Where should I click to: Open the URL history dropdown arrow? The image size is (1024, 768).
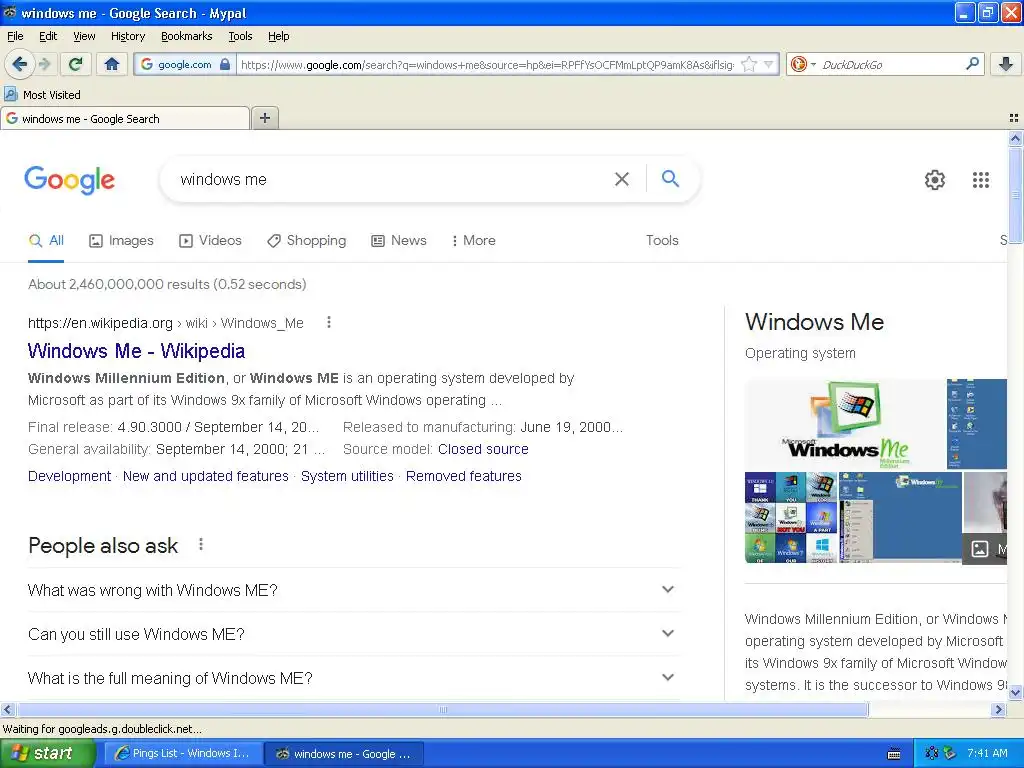[769, 64]
